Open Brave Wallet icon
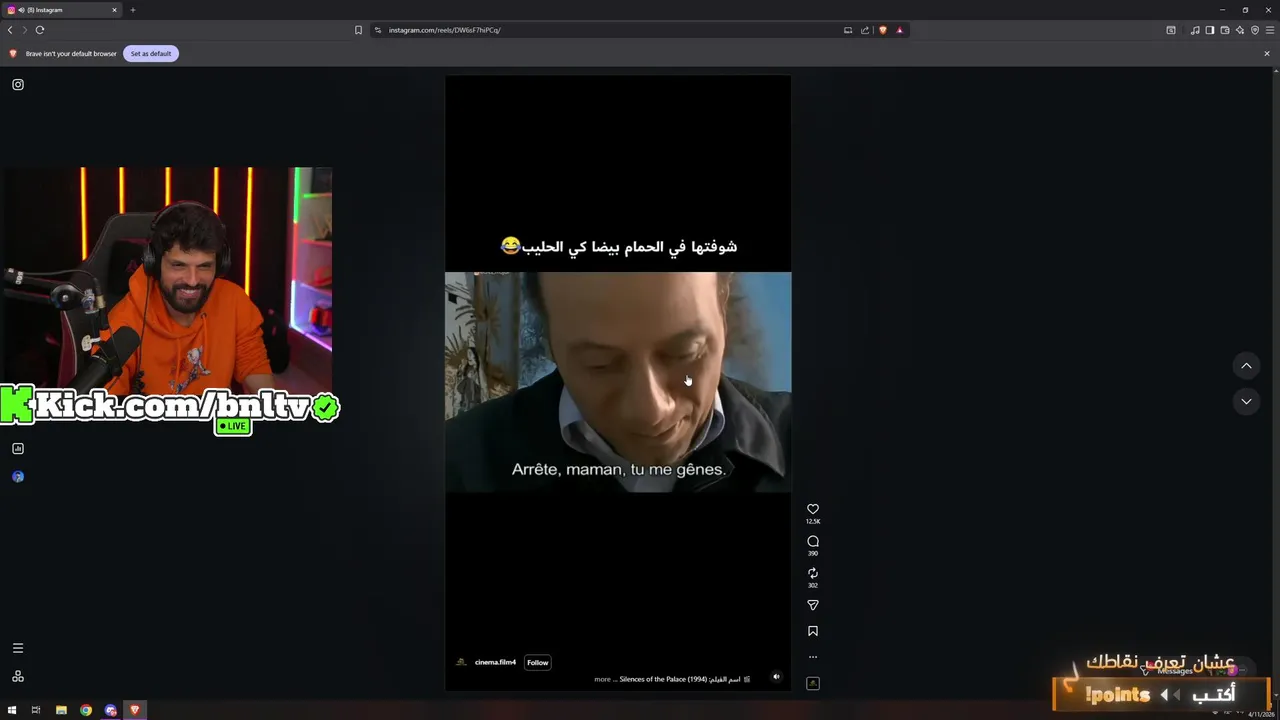Screen dimensions: 1280x720 click(1225, 30)
